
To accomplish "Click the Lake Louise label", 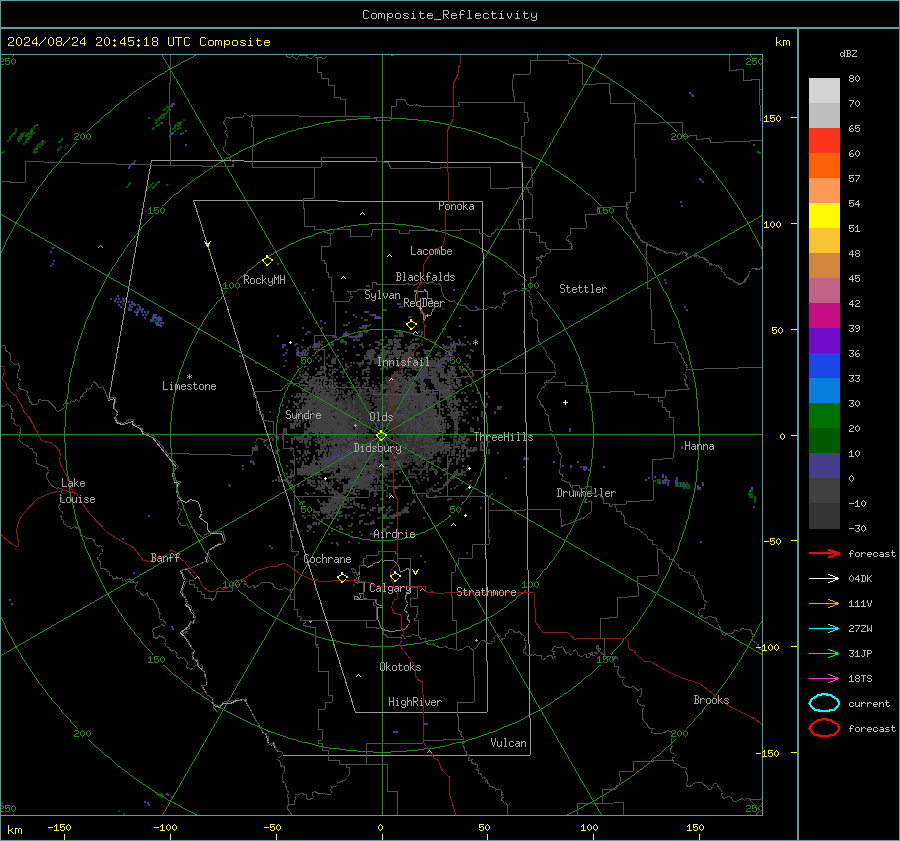I will click(77, 491).
